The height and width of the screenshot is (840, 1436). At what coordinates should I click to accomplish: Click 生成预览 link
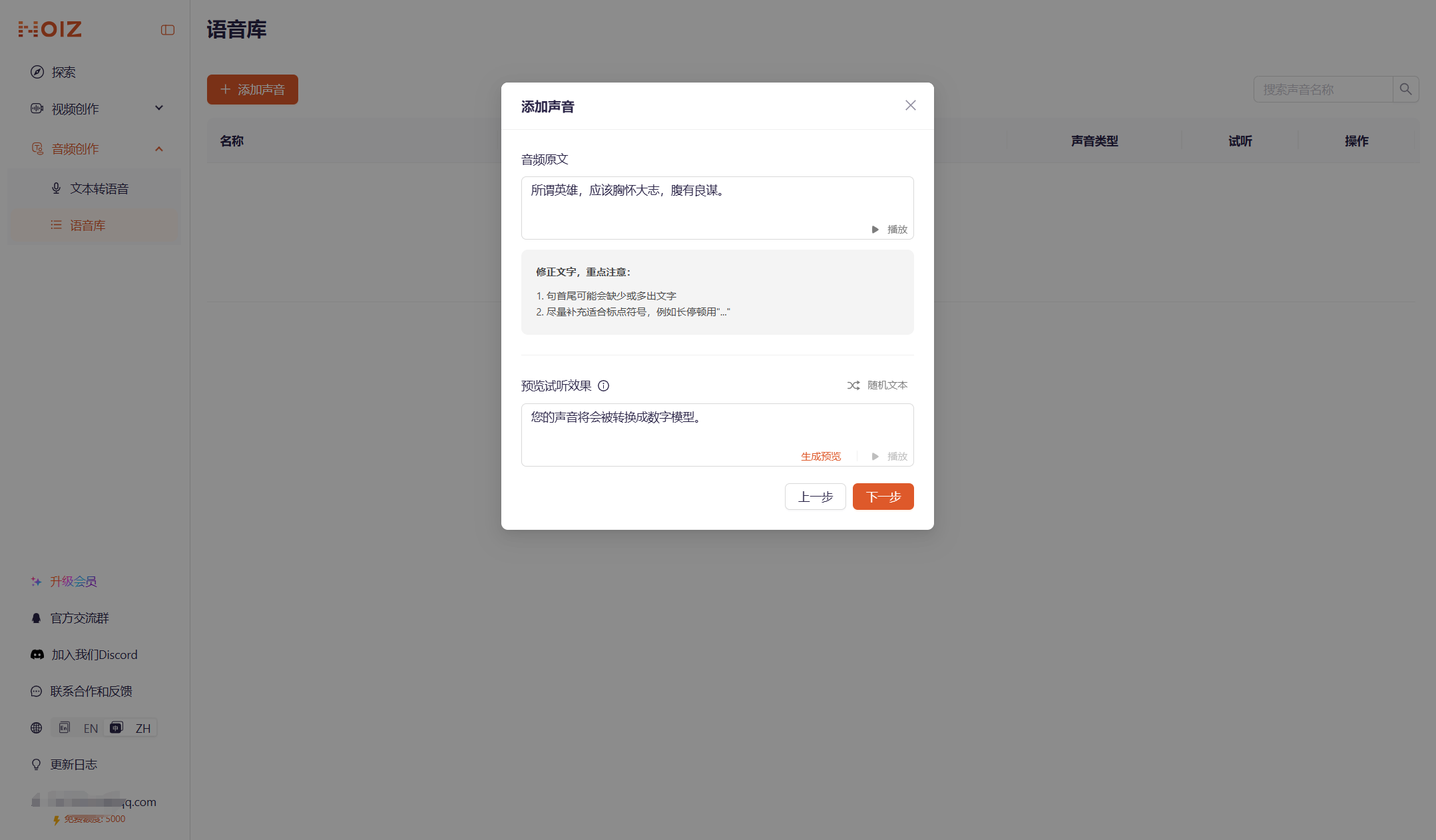tap(820, 456)
